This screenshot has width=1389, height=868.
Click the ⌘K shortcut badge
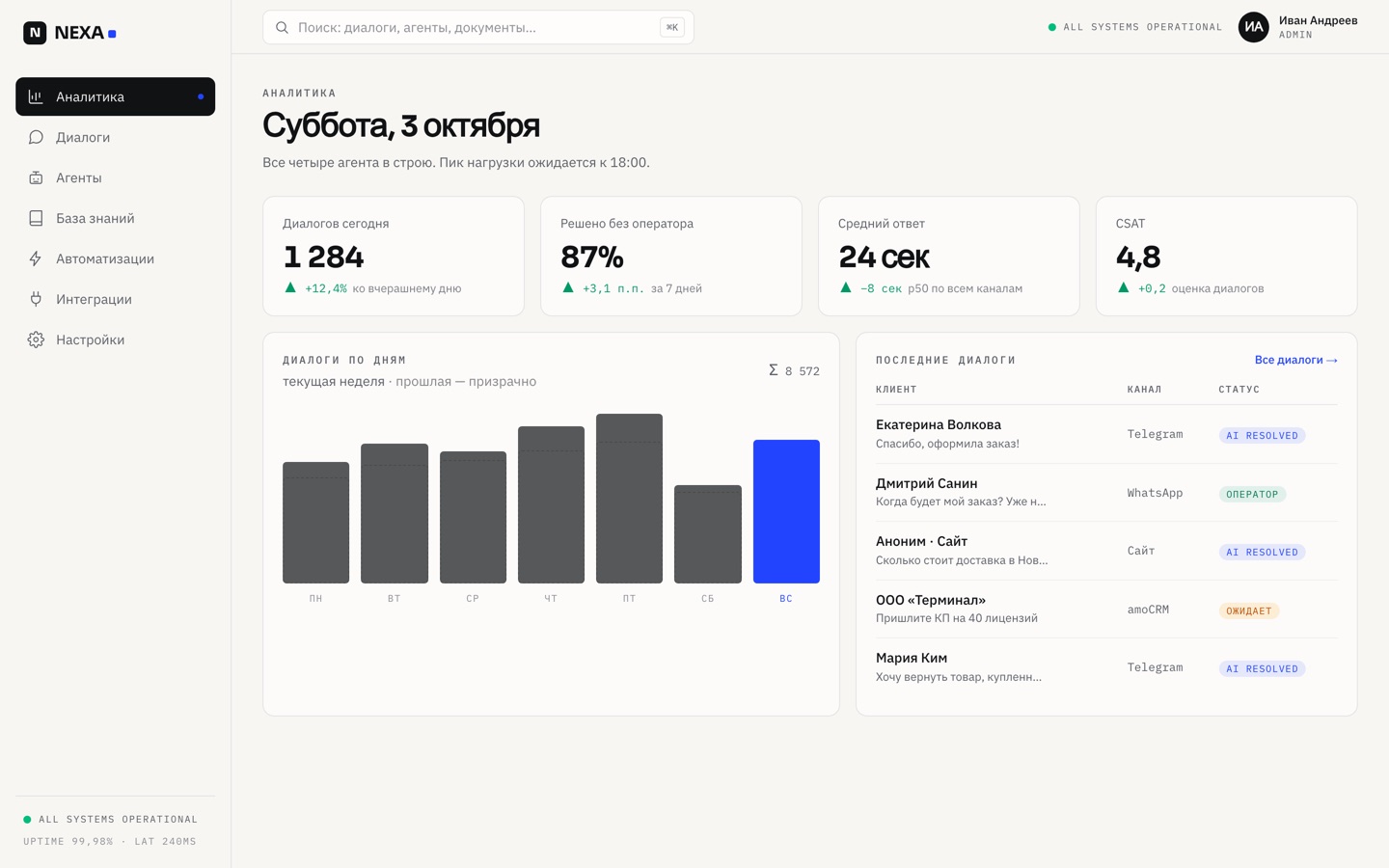coord(672,27)
